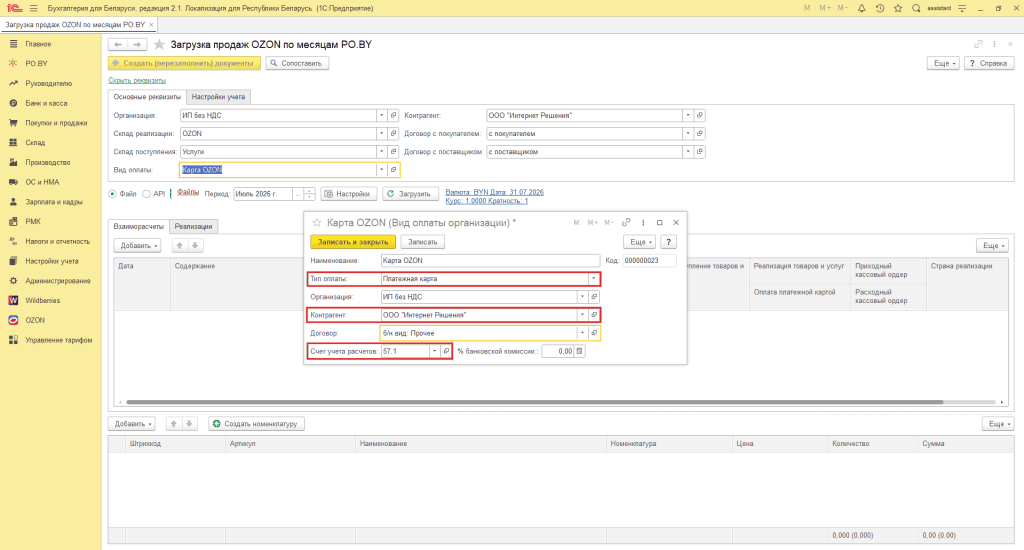Open calculator icon next to bank commission
The image size is (1024, 550).
579,351
